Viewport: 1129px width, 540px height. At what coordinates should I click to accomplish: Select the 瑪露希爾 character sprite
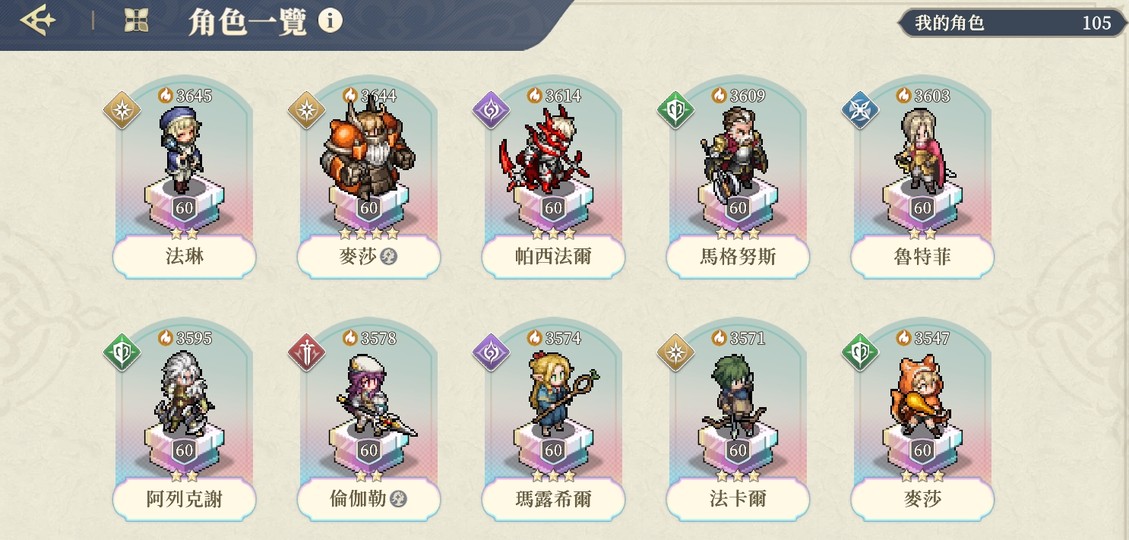click(558, 392)
